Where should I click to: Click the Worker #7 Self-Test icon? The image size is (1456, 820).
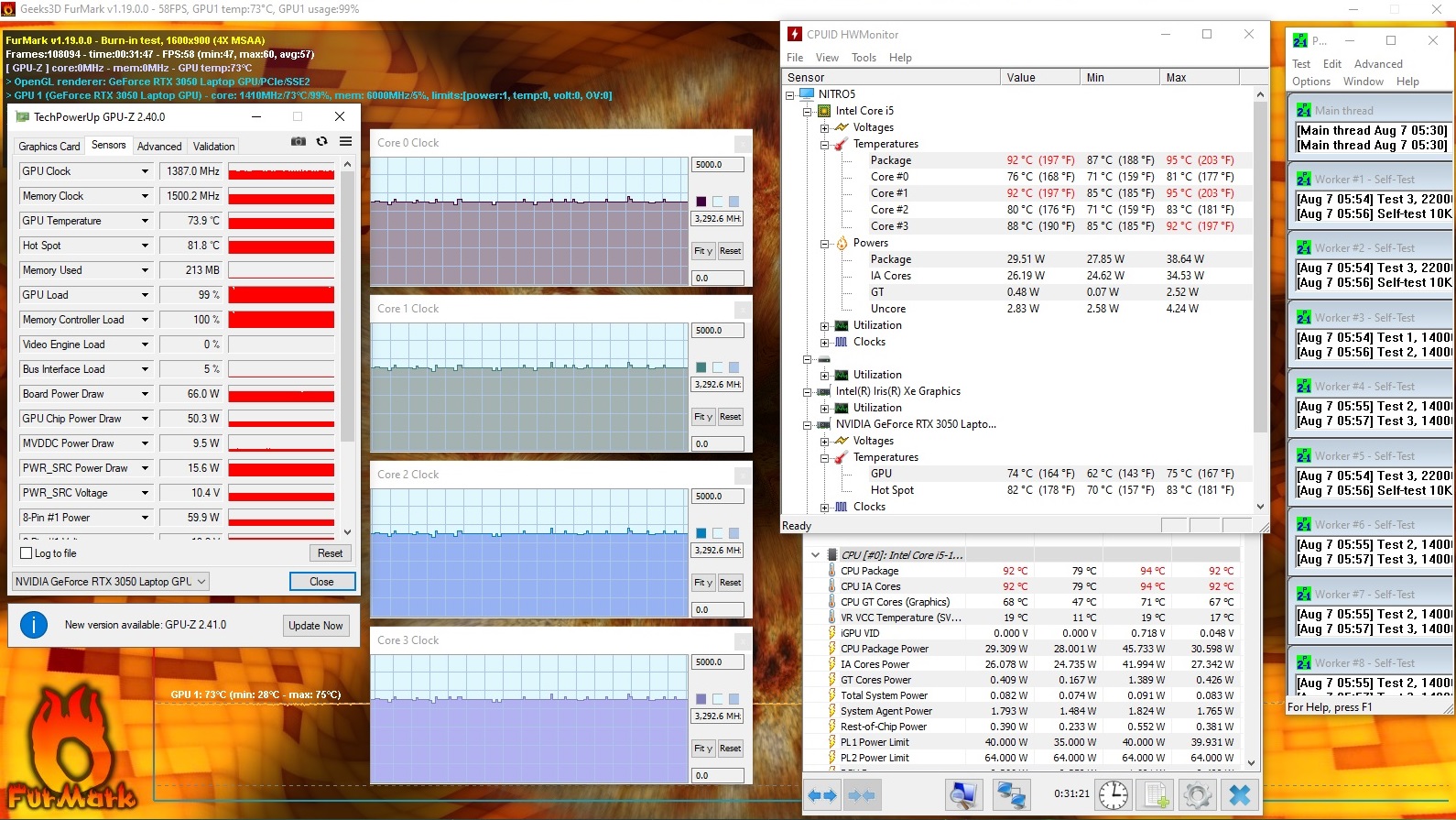click(x=1303, y=594)
